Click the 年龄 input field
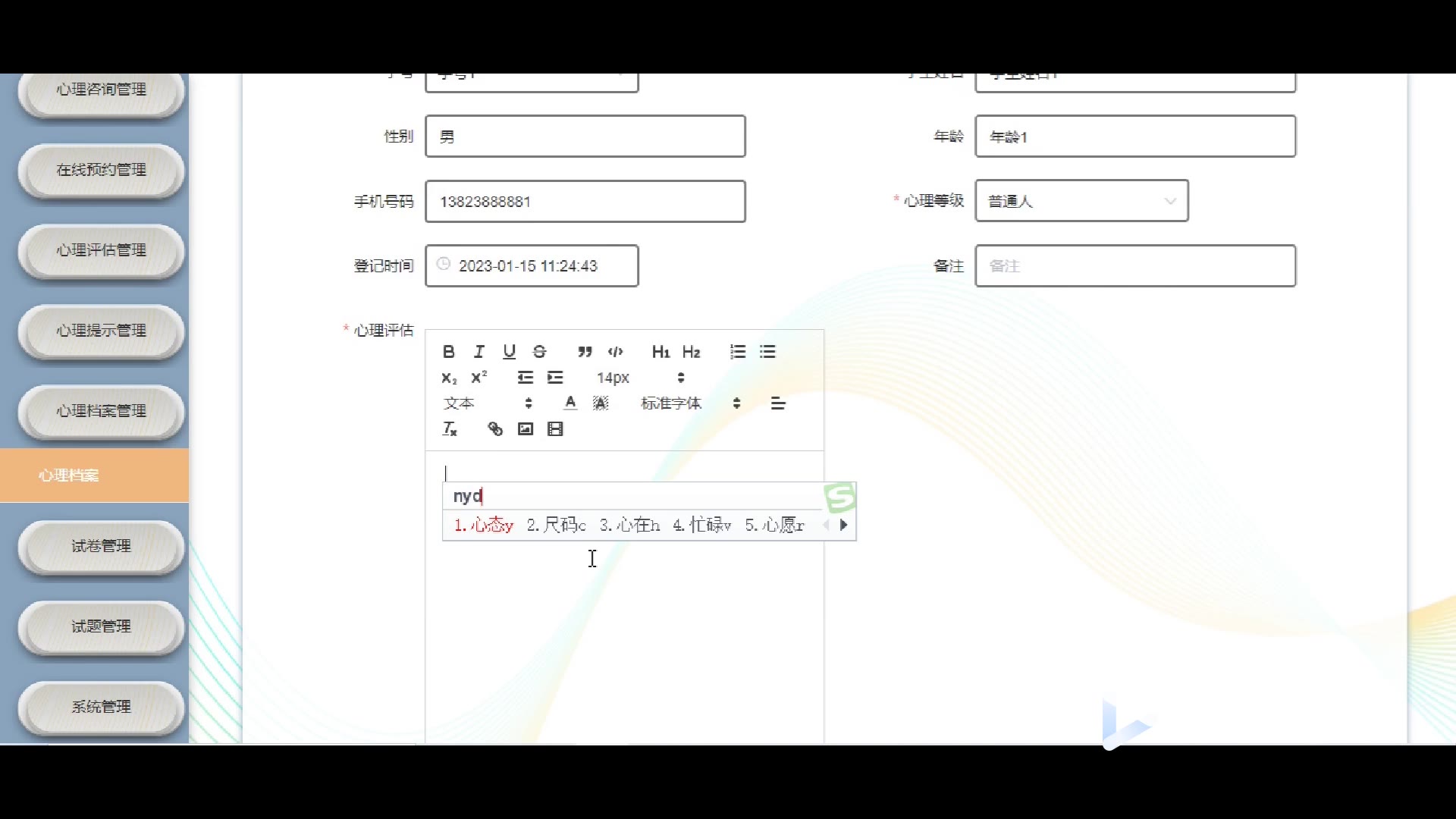This screenshot has height=819, width=1456. [x=1135, y=136]
